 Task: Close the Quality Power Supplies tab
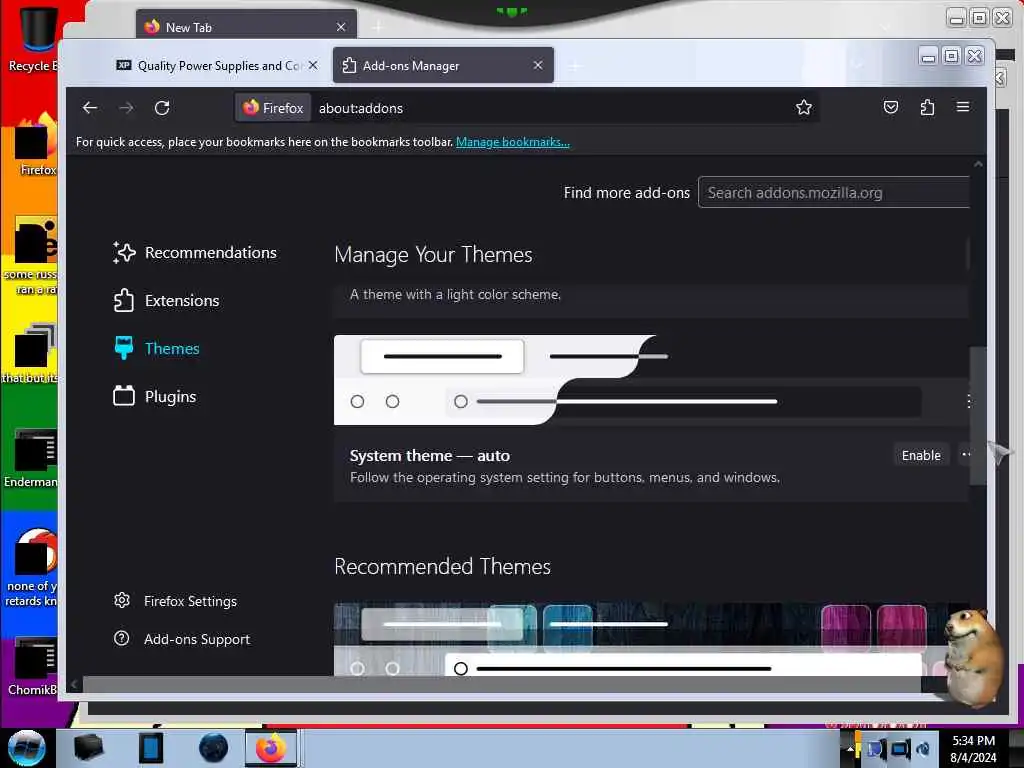(313, 65)
